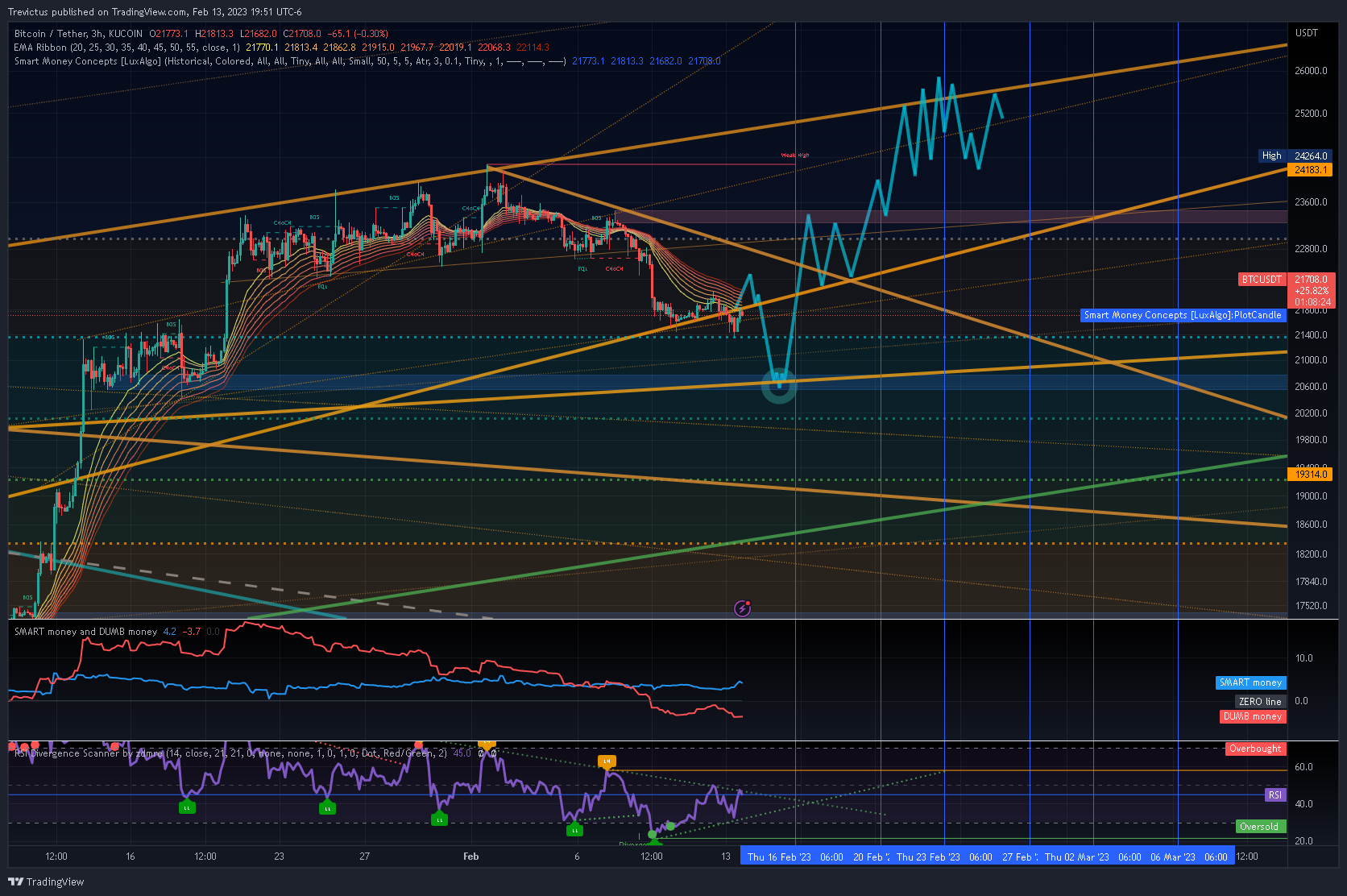Select the teal target circle at the projected low
This screenshot has height=896, width=1347.
click(x=779, y=386)
